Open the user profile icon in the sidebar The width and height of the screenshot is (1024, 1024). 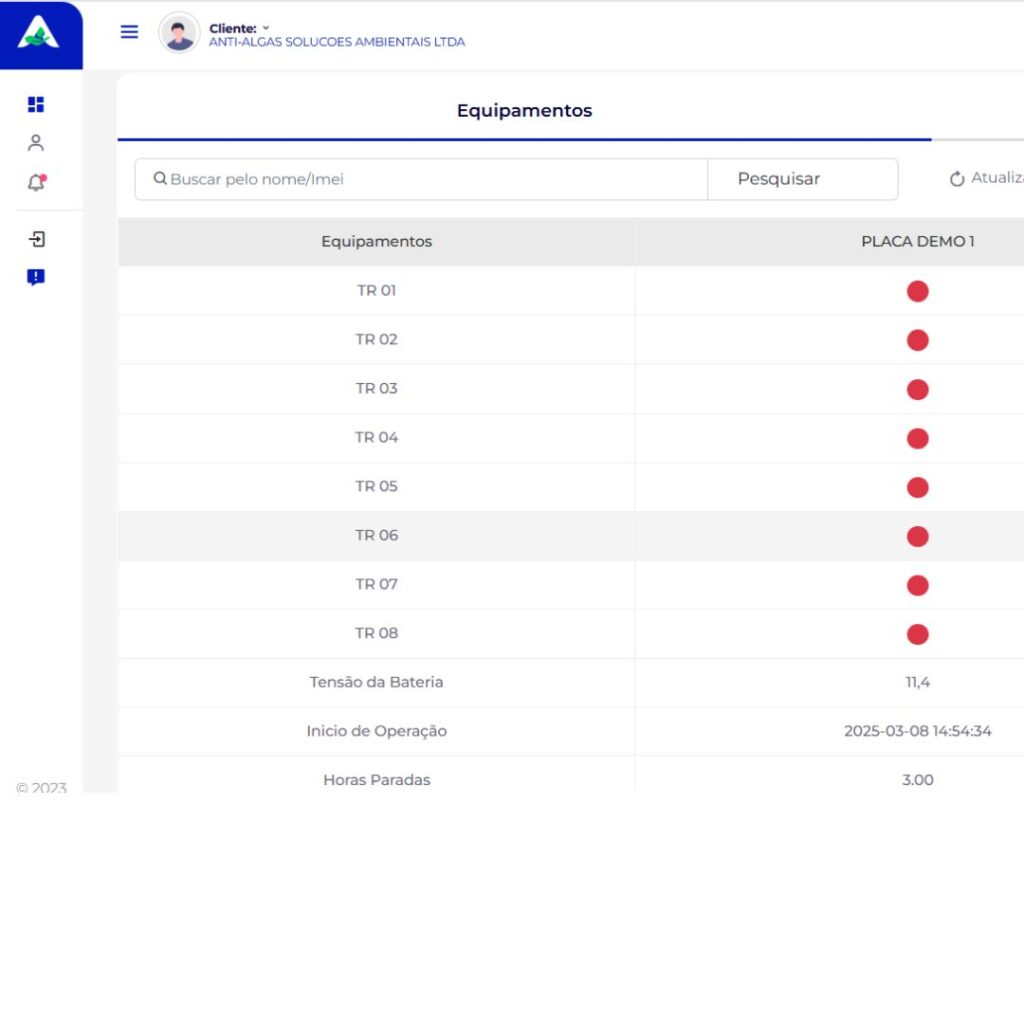[36, 143]
